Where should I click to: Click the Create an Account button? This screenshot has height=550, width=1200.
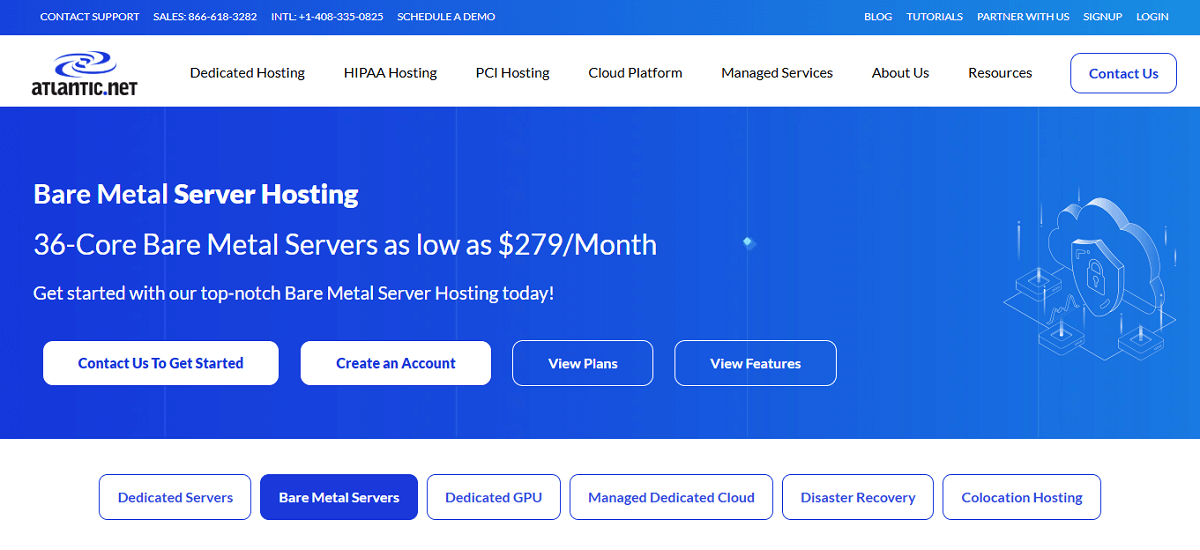[x=396, y=363]
